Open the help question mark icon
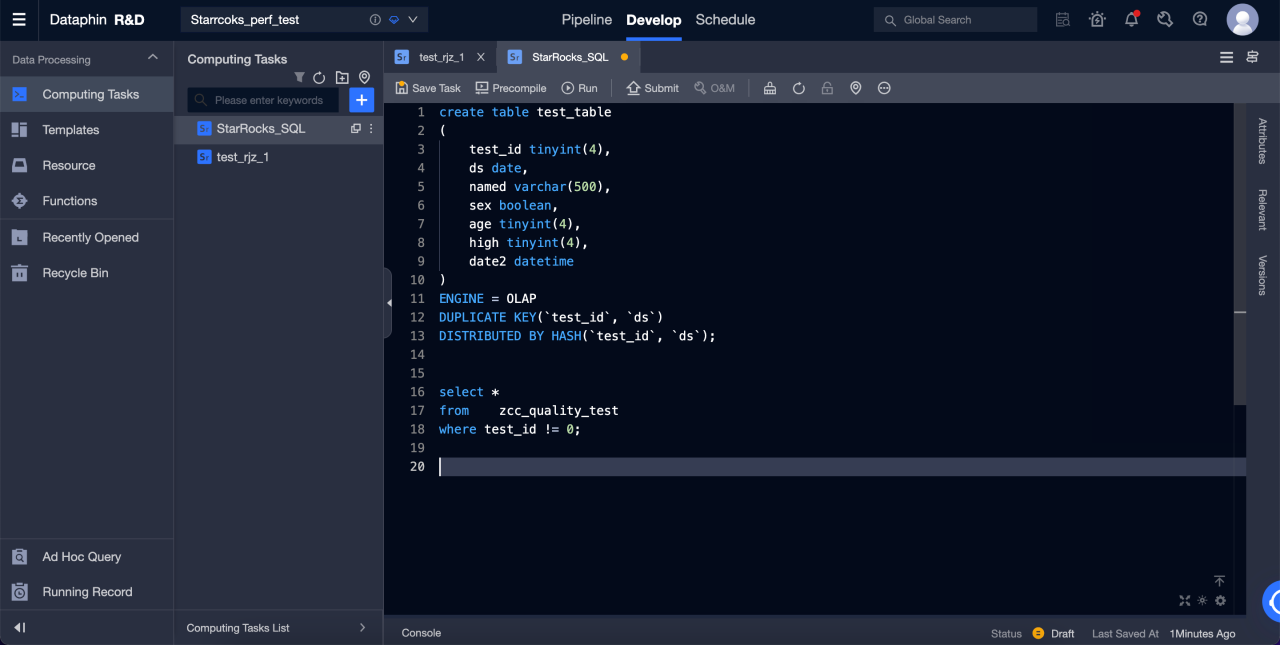Screen dimensions: 1280x645 click(1200, 19)
